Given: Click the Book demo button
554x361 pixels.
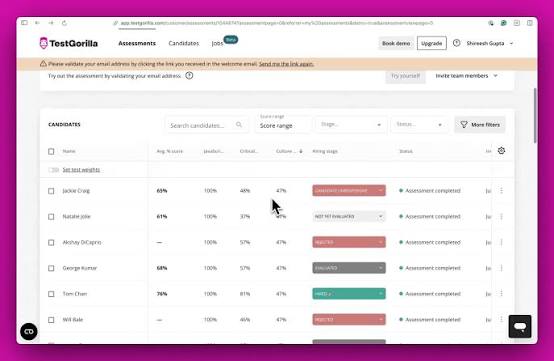Looking at the screenshot, I should click(396, 43).
